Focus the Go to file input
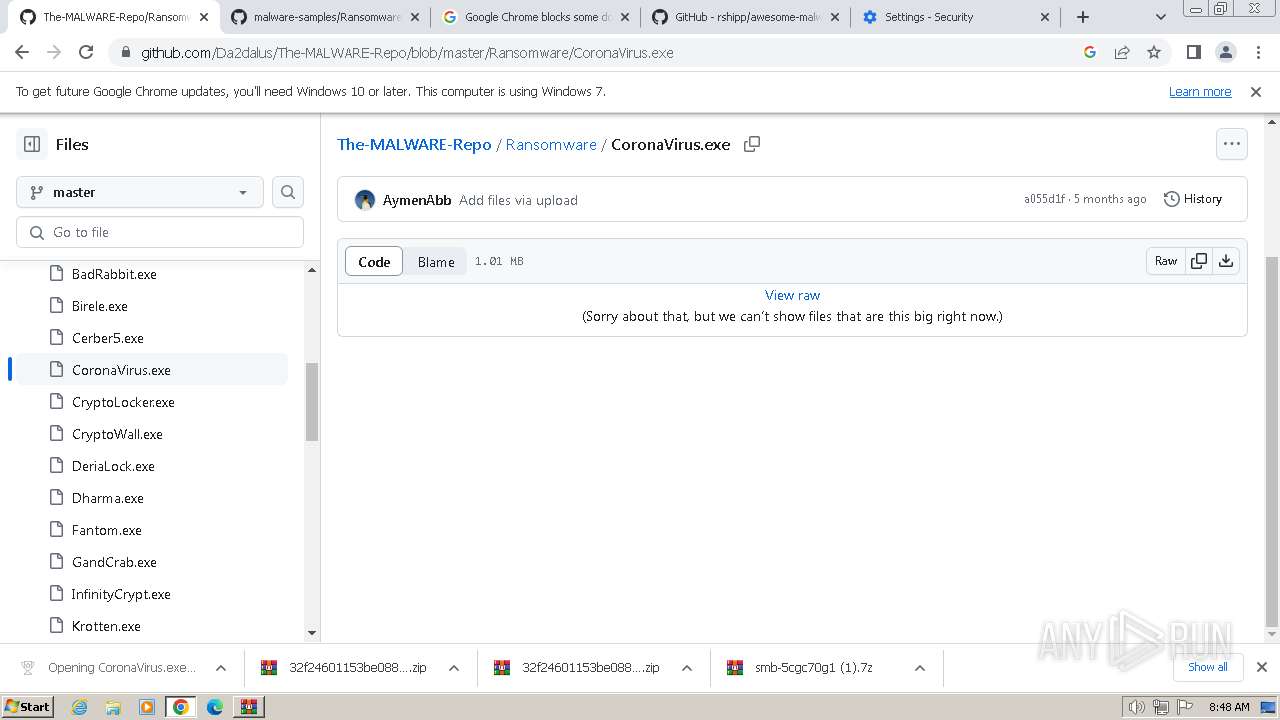Viewport: 1280px width, 720px height. point(160,232)
